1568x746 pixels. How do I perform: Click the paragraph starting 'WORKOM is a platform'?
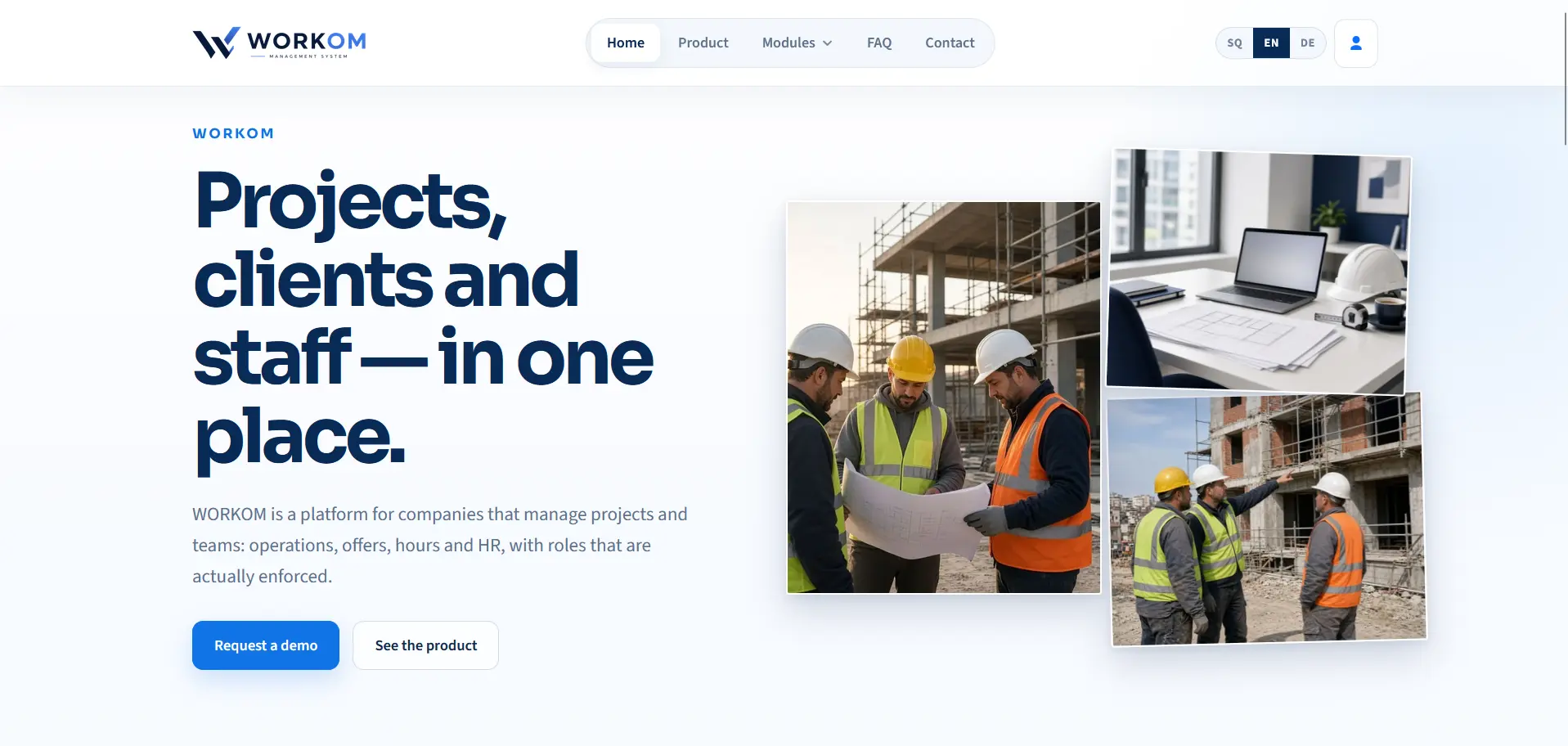click(440, 545)
